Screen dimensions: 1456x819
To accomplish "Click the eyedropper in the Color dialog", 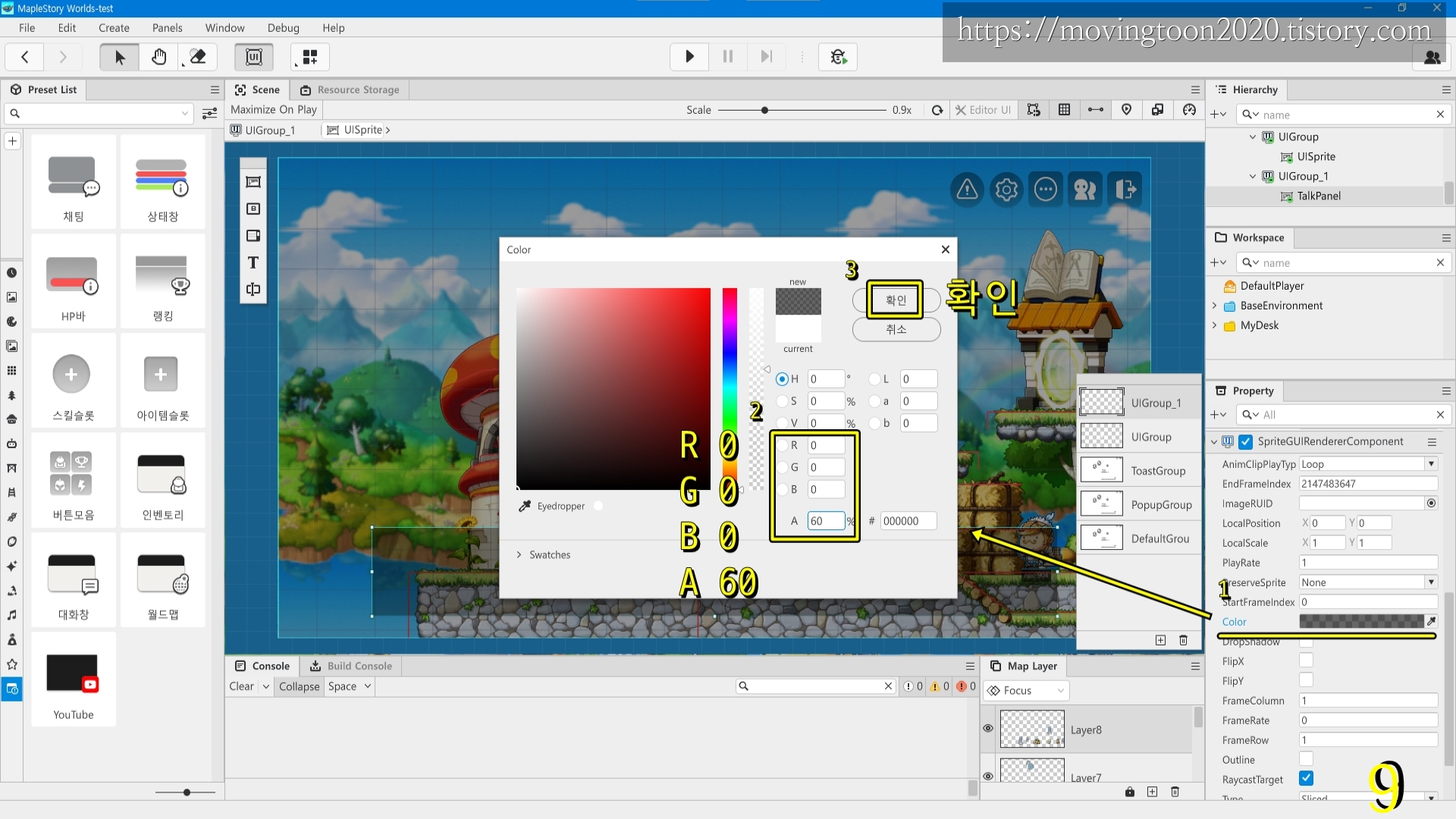I will pos(525,506).
